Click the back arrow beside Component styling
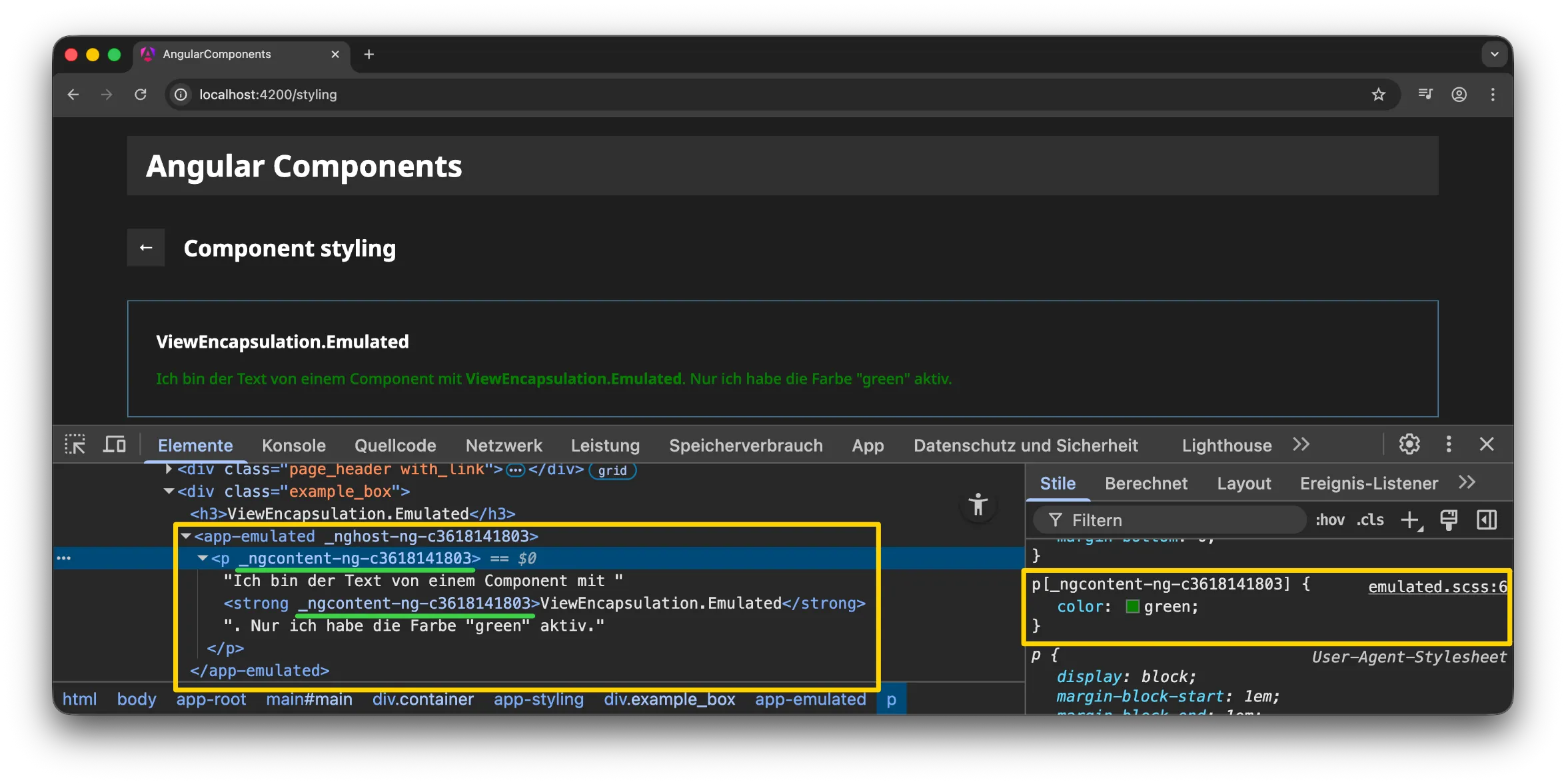Image resolution: width=1566 pixels, height=784 pixels. click(x=146, y=248)
